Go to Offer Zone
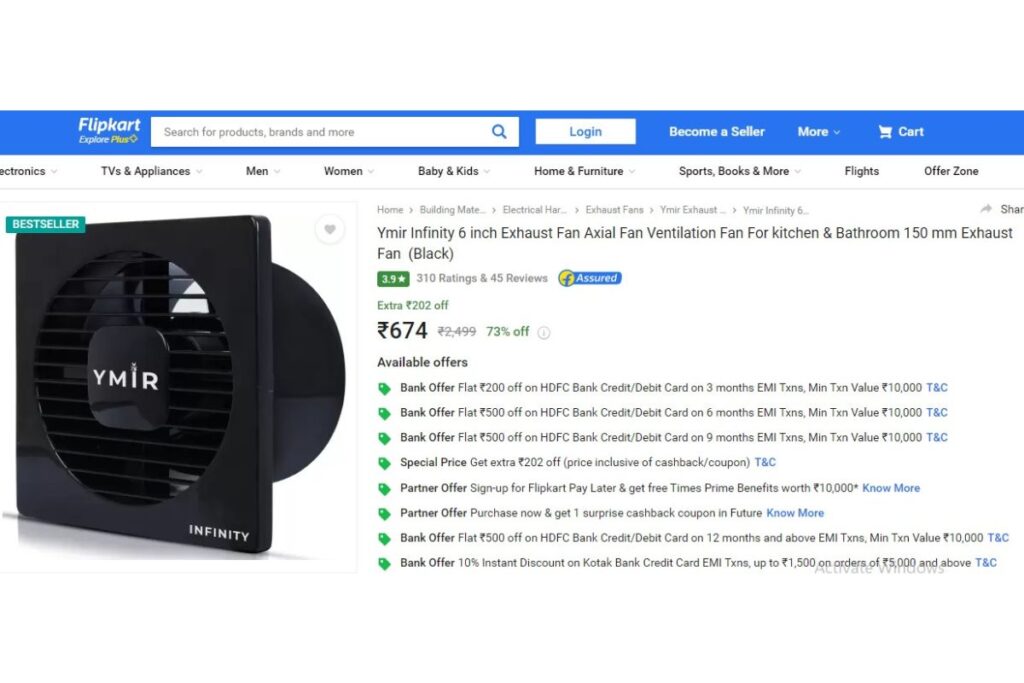This screenshot has width=1024, height=683. point(951,171)
